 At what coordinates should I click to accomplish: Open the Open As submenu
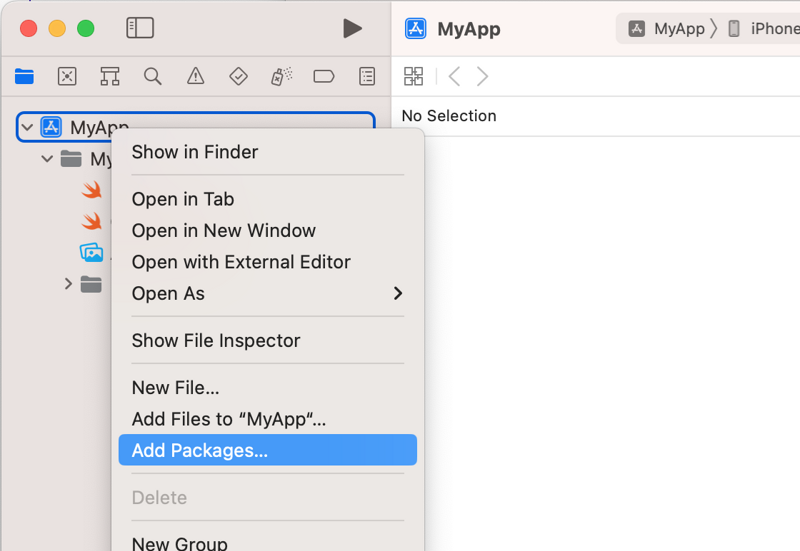click(x=268, y=293)
